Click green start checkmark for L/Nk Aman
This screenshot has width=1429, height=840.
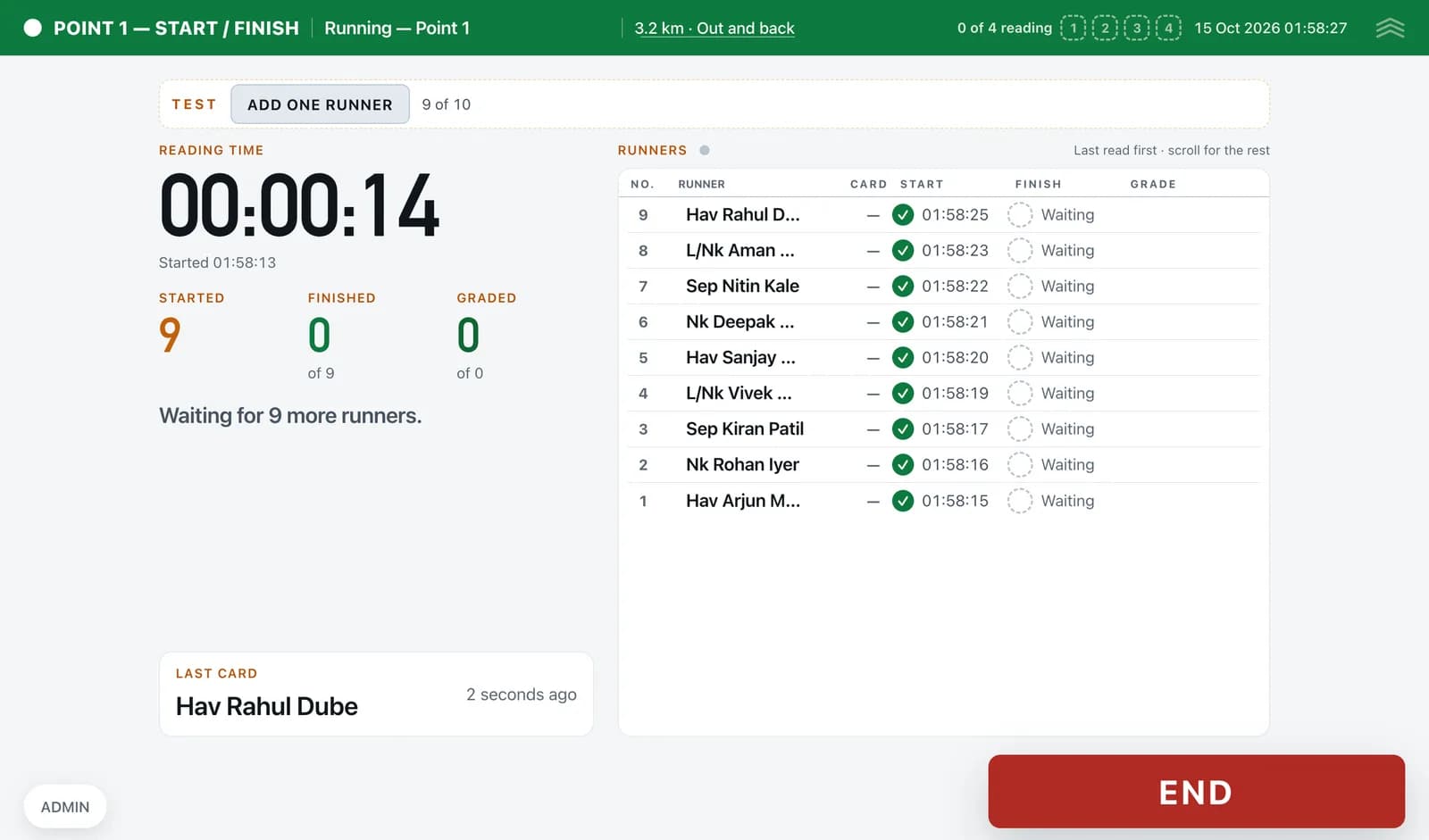click(903, 250)
